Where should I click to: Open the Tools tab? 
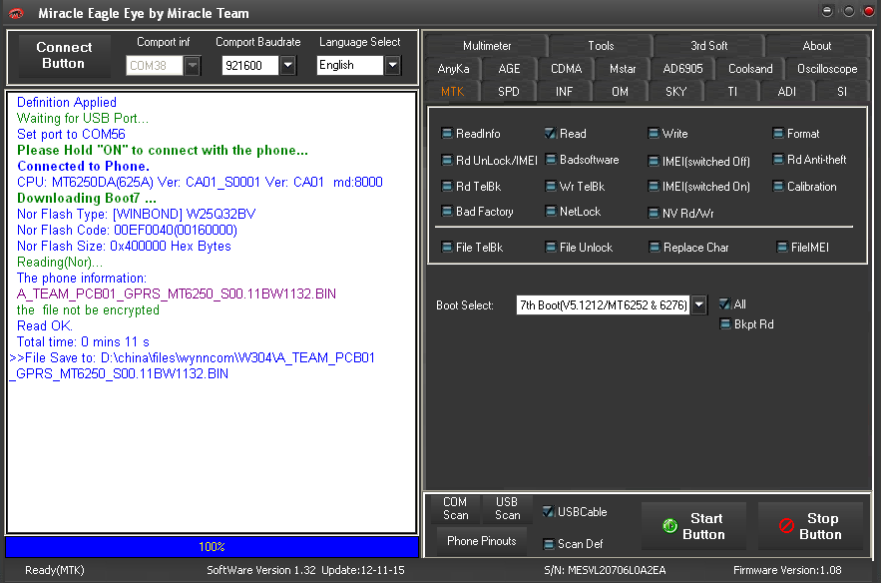pos(601,45)
